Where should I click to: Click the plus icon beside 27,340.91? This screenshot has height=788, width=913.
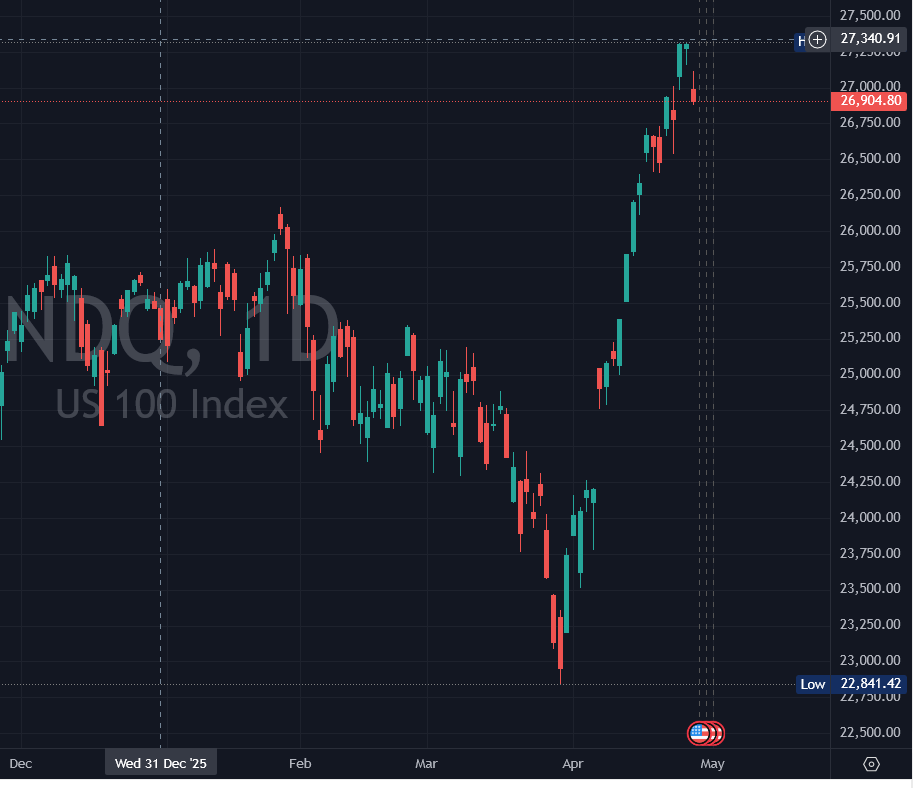coord(818,40)
